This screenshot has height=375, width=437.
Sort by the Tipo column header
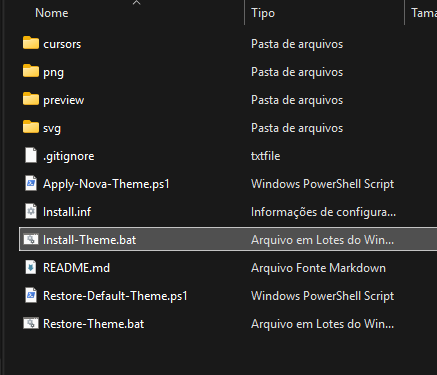pos(263,13)
